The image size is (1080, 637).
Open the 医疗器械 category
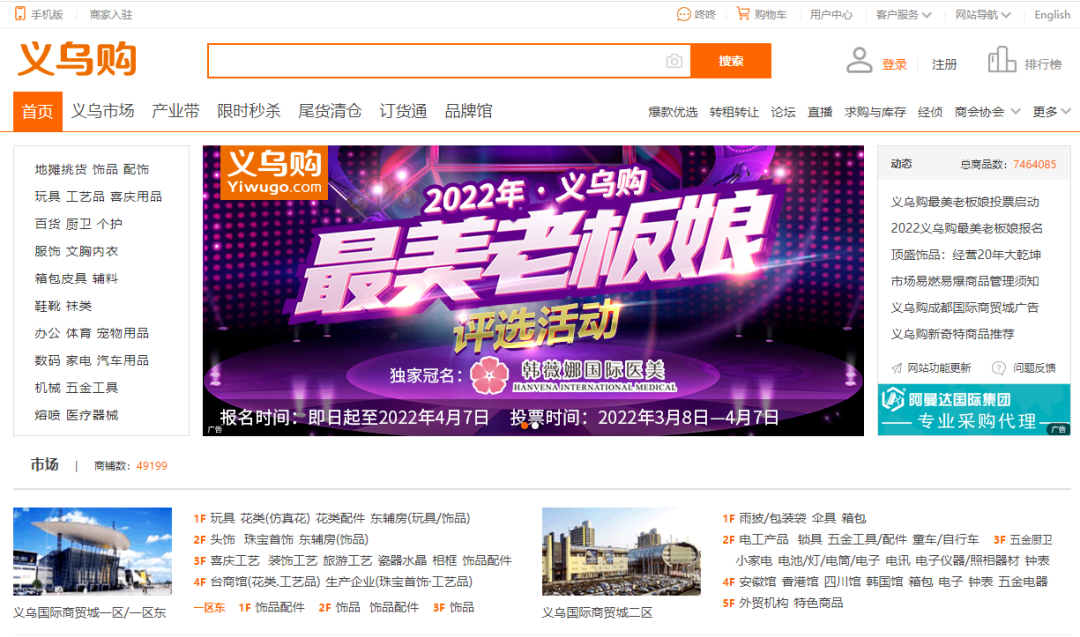[92, 415]
